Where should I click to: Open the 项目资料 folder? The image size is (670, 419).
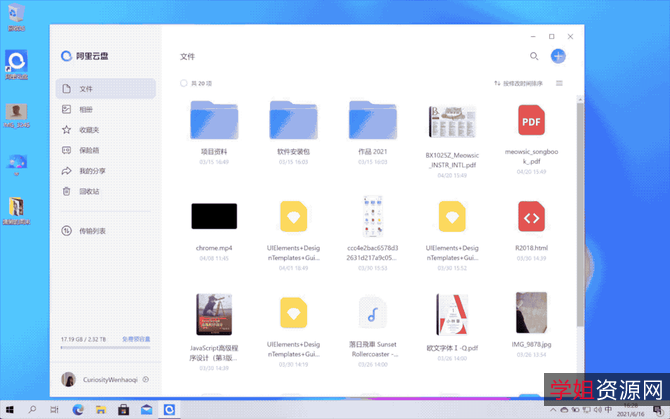tap(214, 122)
